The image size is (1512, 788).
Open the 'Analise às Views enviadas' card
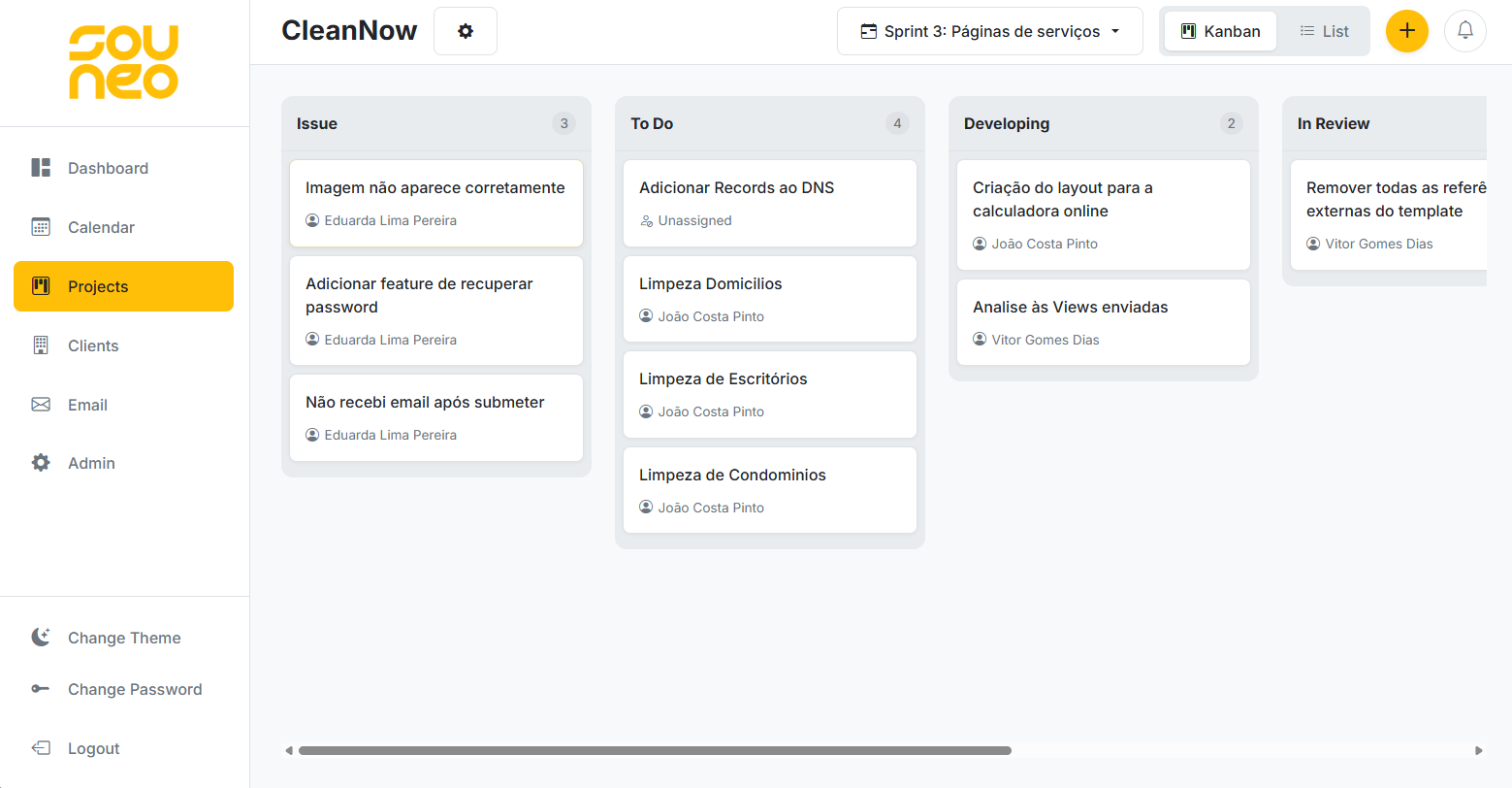pyautogui.click(x=1103, y=322)
